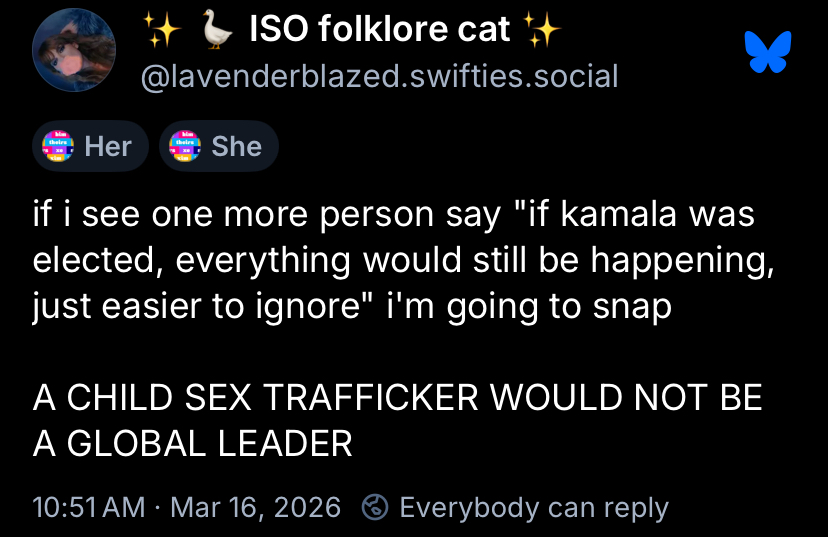Click the sparkle emoji after "cat"
The width and height of the screenshot is (828, 537).
[x=543, y=31]
